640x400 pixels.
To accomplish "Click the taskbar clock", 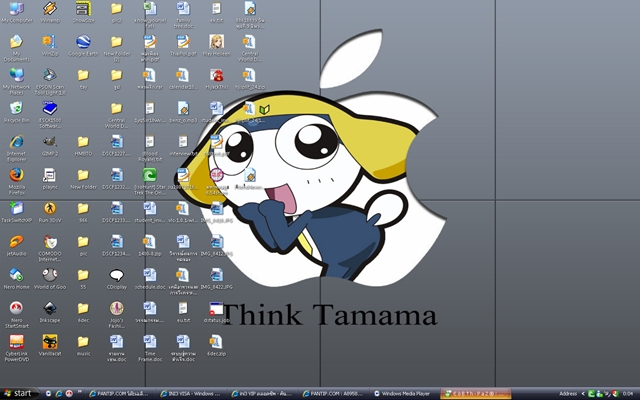I will (x=628, y=394).
